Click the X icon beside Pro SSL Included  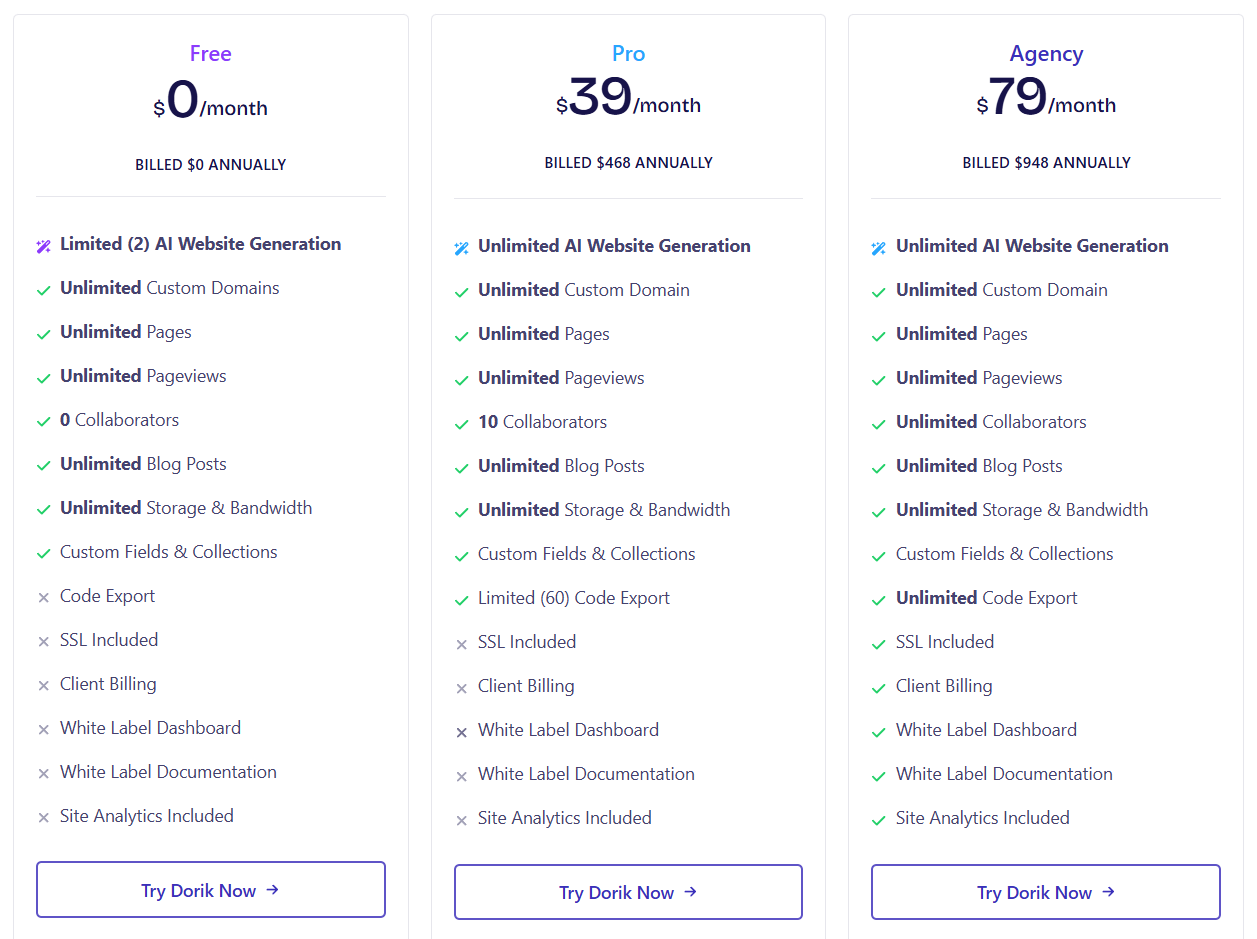point(461,644)
